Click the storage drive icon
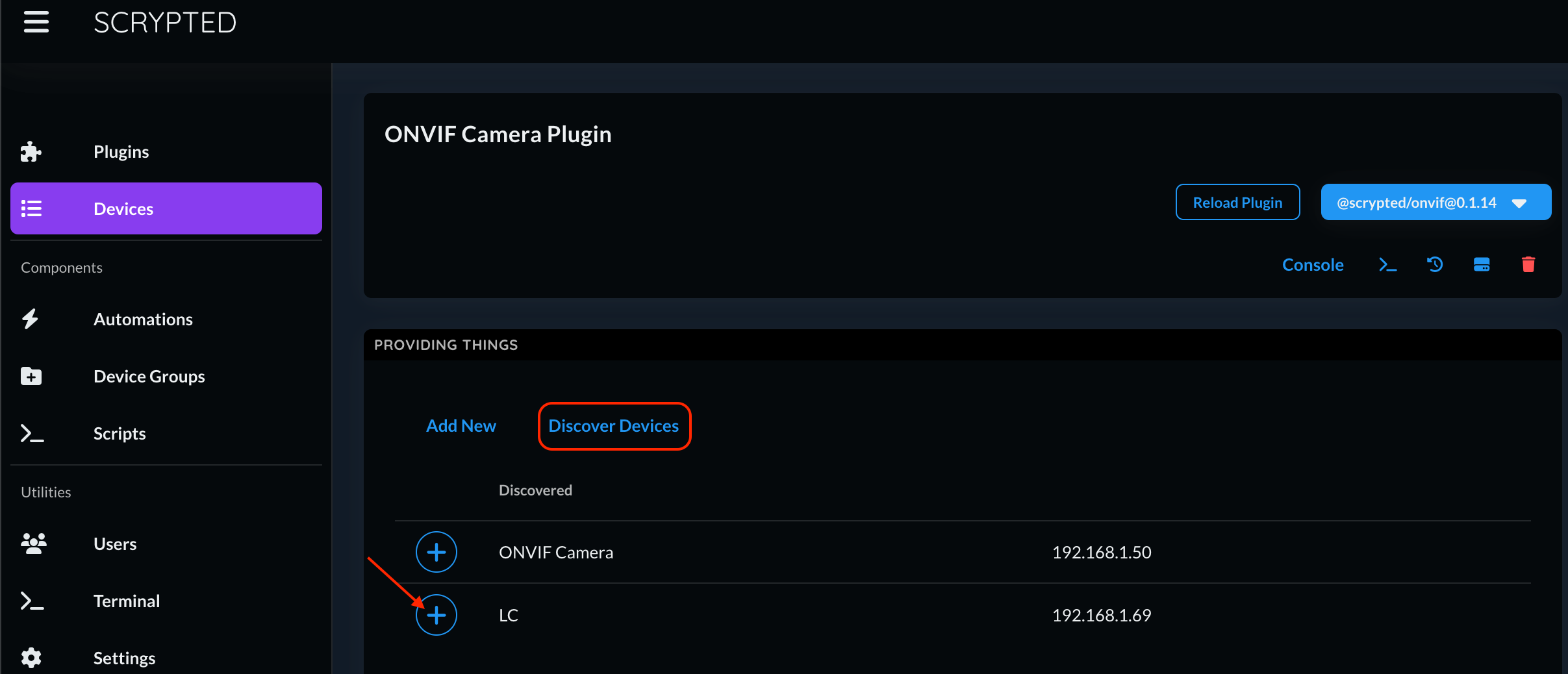 pyautogui.click(x=1482, y=264)
